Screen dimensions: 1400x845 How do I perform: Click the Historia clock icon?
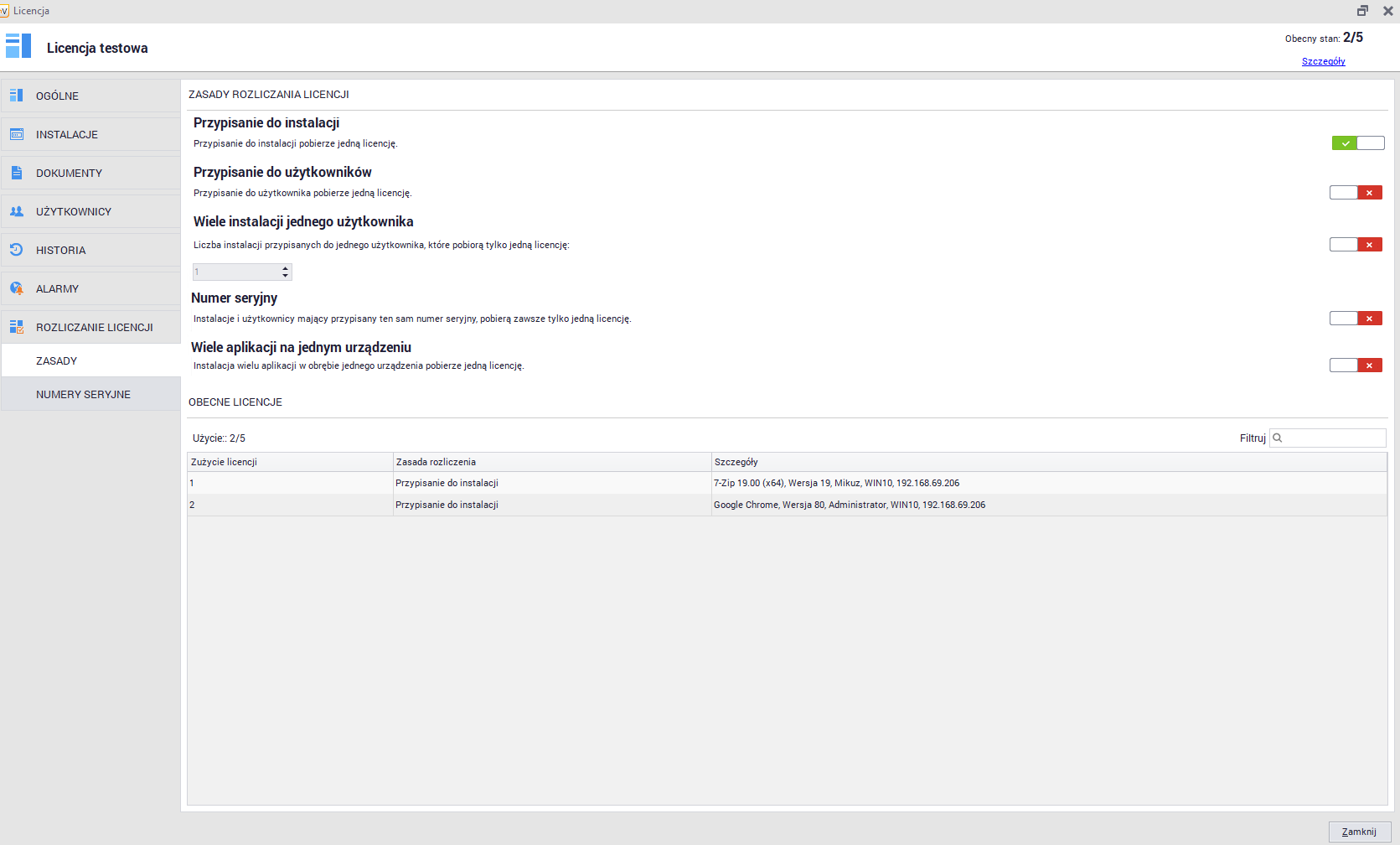click(17, 250)
